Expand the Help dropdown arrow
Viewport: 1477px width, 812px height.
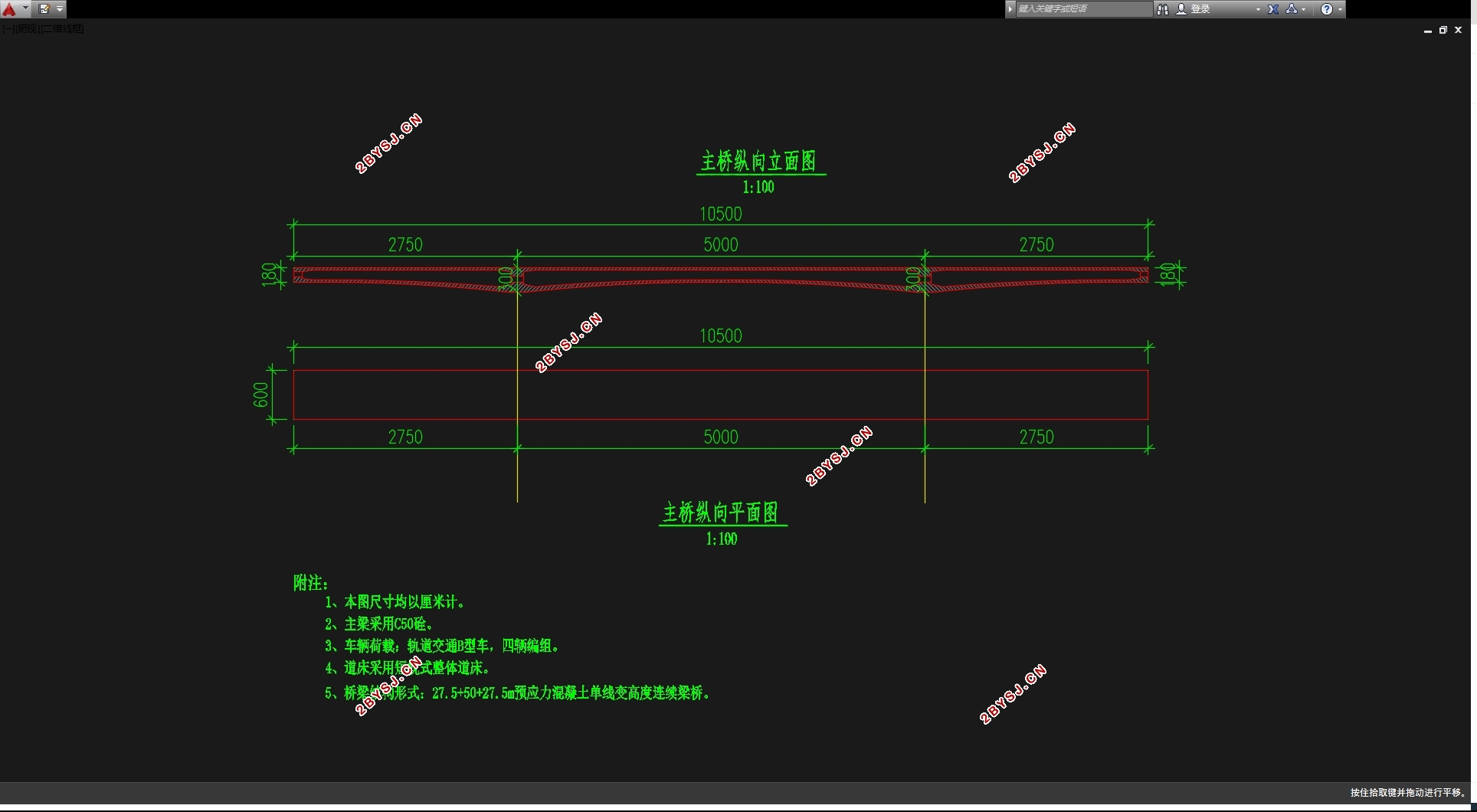[1340, 9]
